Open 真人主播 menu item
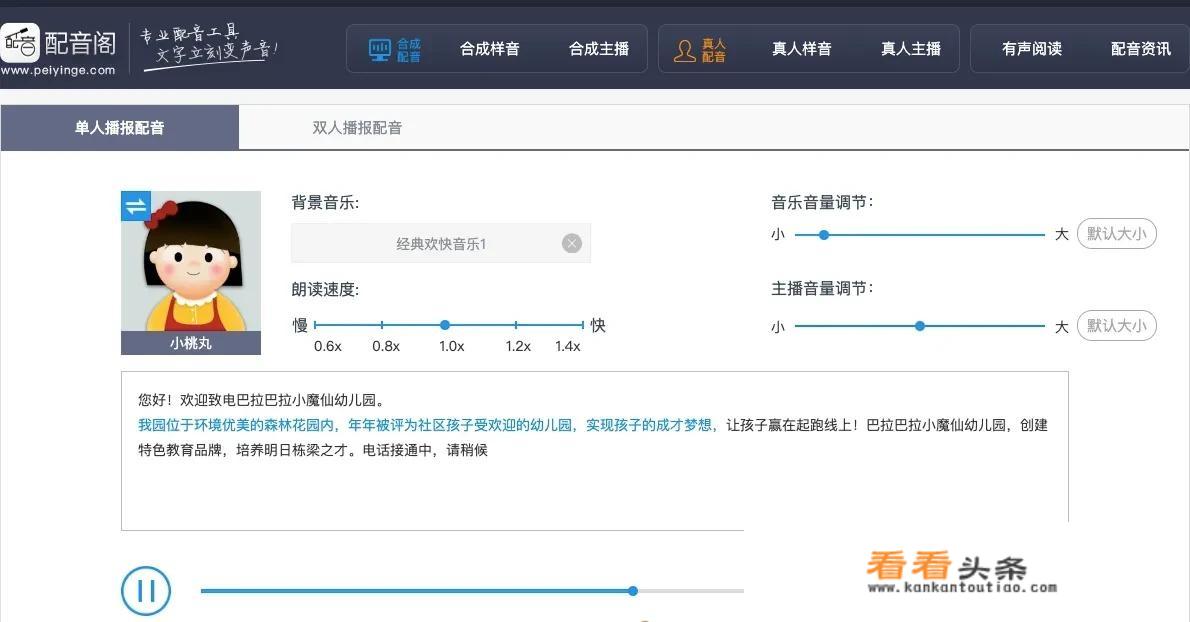 (911, 49)
